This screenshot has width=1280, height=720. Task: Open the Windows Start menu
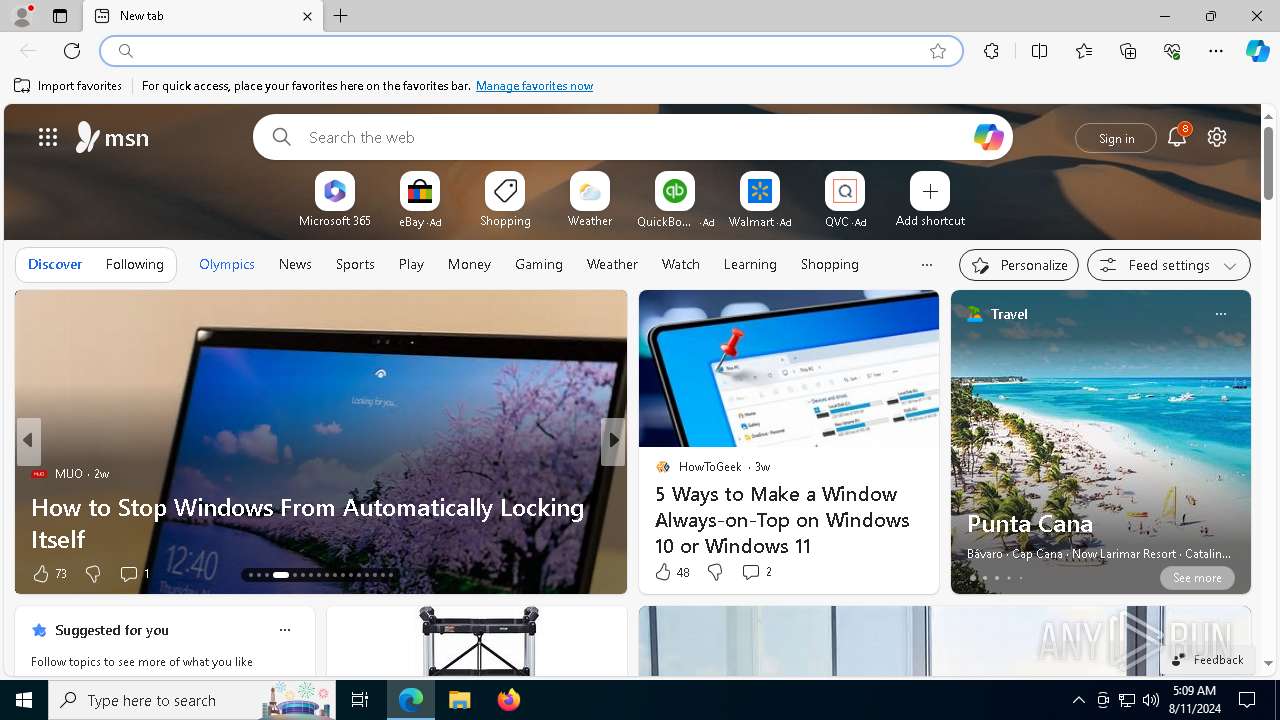(x=24, y=700)
